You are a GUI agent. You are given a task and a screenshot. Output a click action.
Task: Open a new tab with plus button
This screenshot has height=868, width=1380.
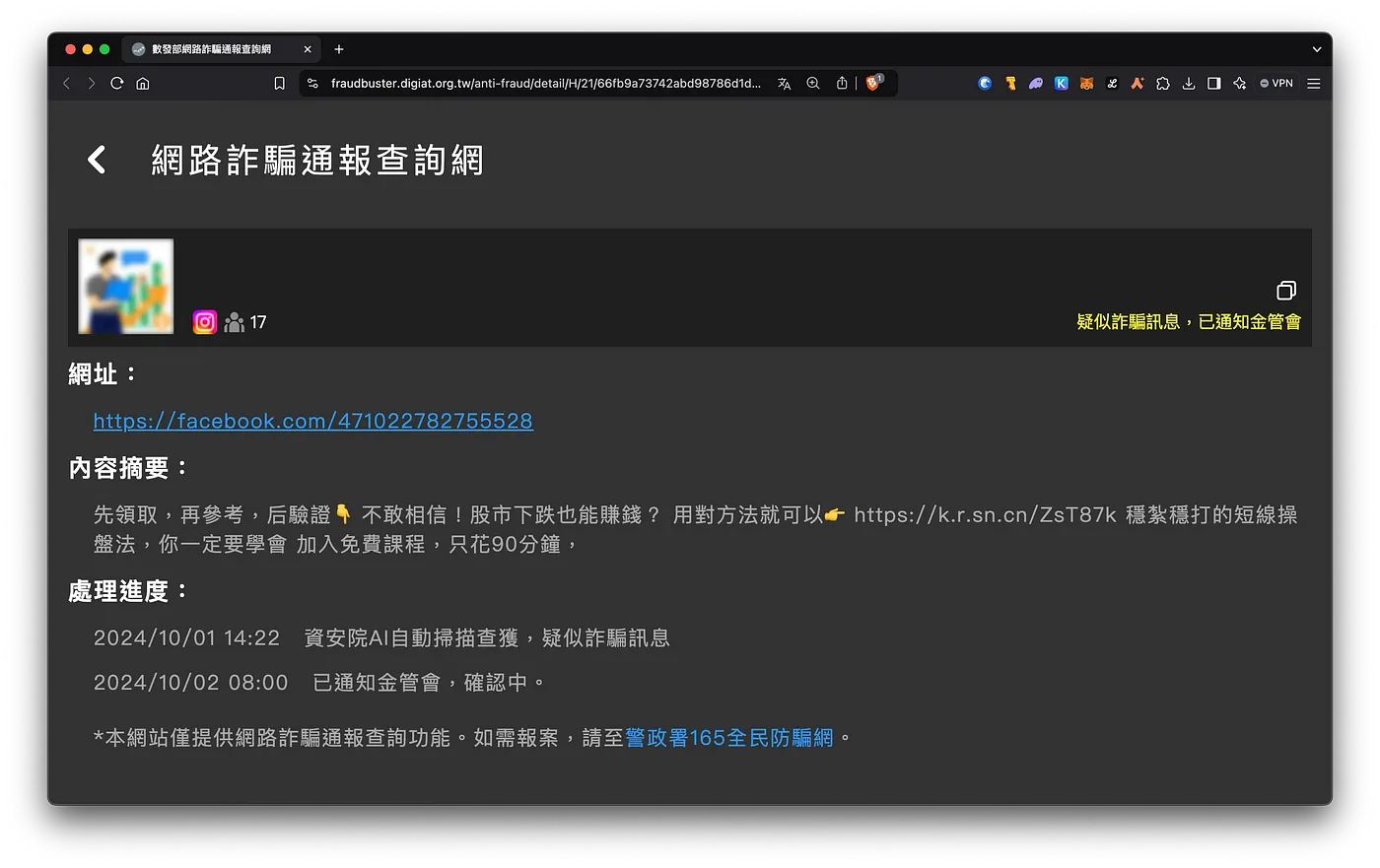[x=339, y=49]
